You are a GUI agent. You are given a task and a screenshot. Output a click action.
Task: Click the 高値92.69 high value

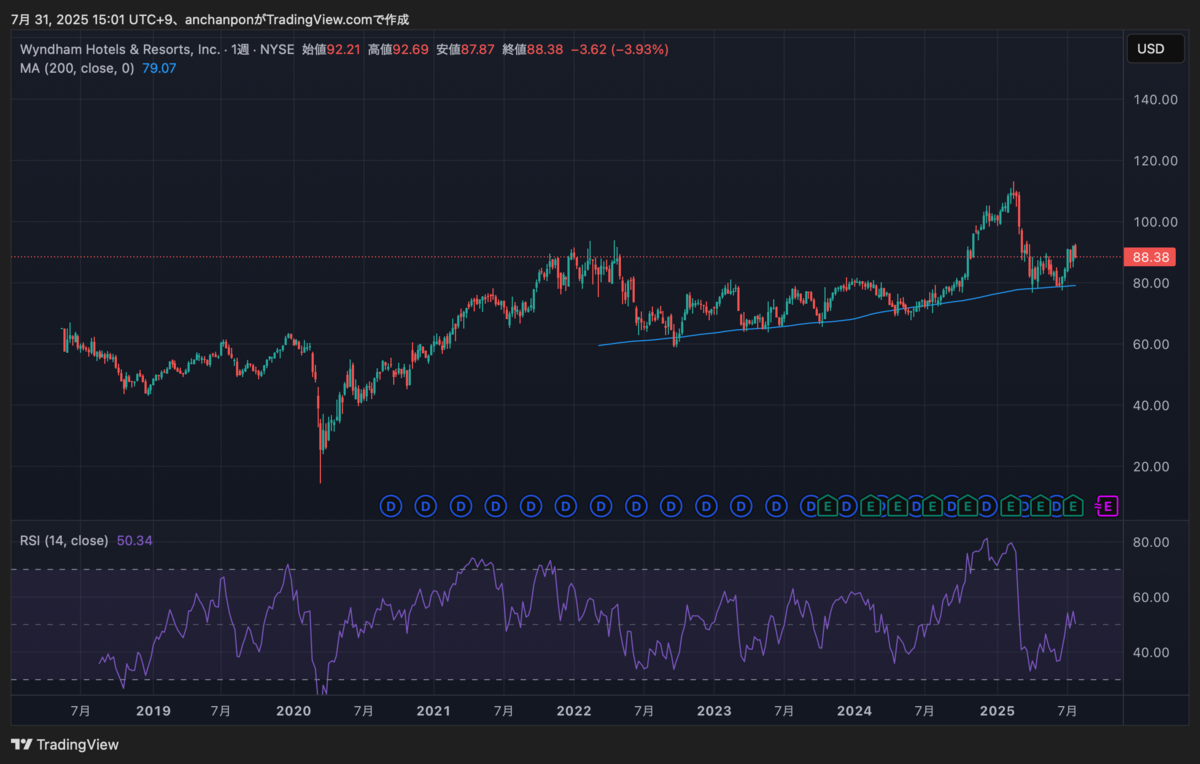coord(398,49)
